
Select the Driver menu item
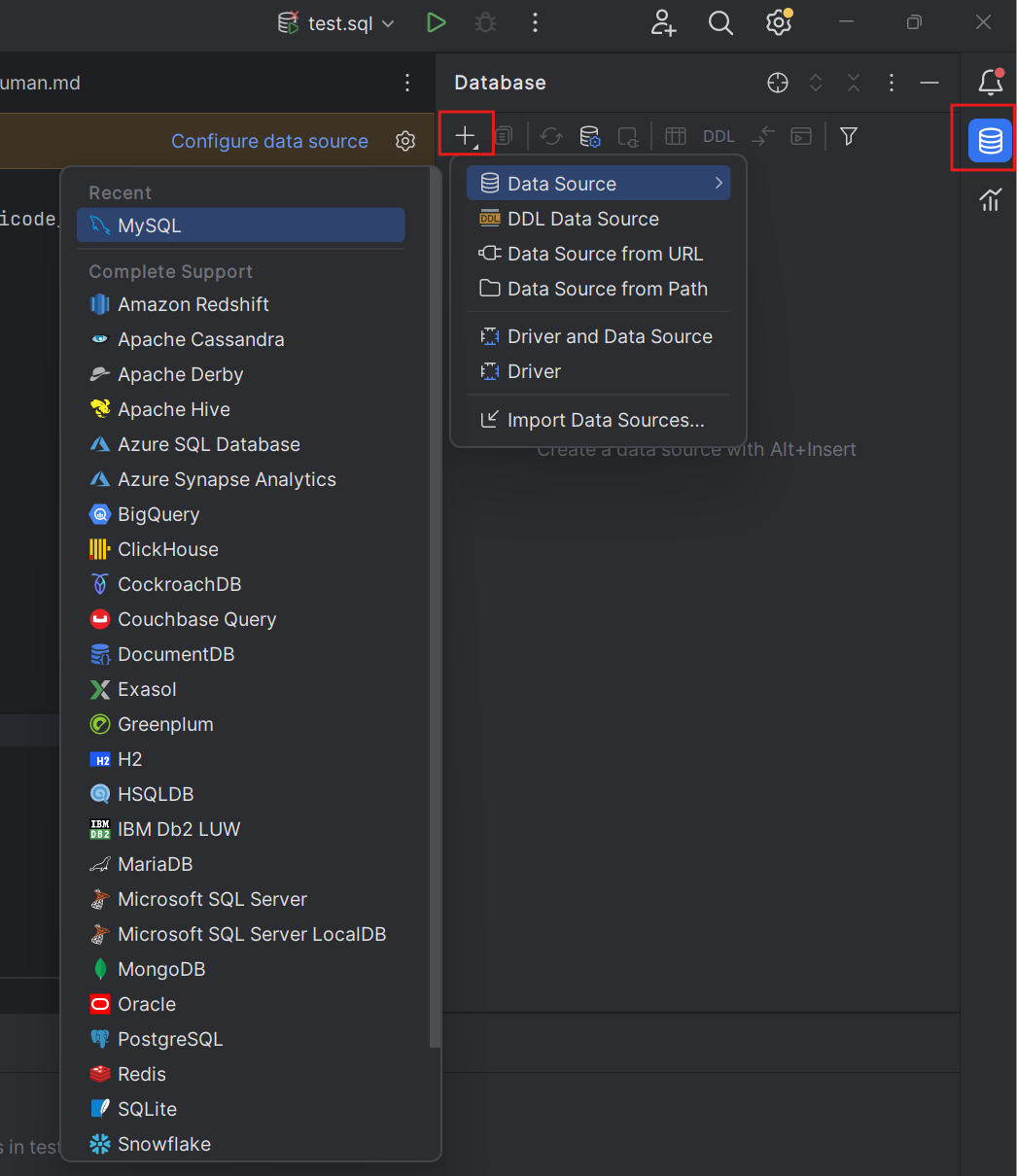pyautogui.click(x=598, y=371)
